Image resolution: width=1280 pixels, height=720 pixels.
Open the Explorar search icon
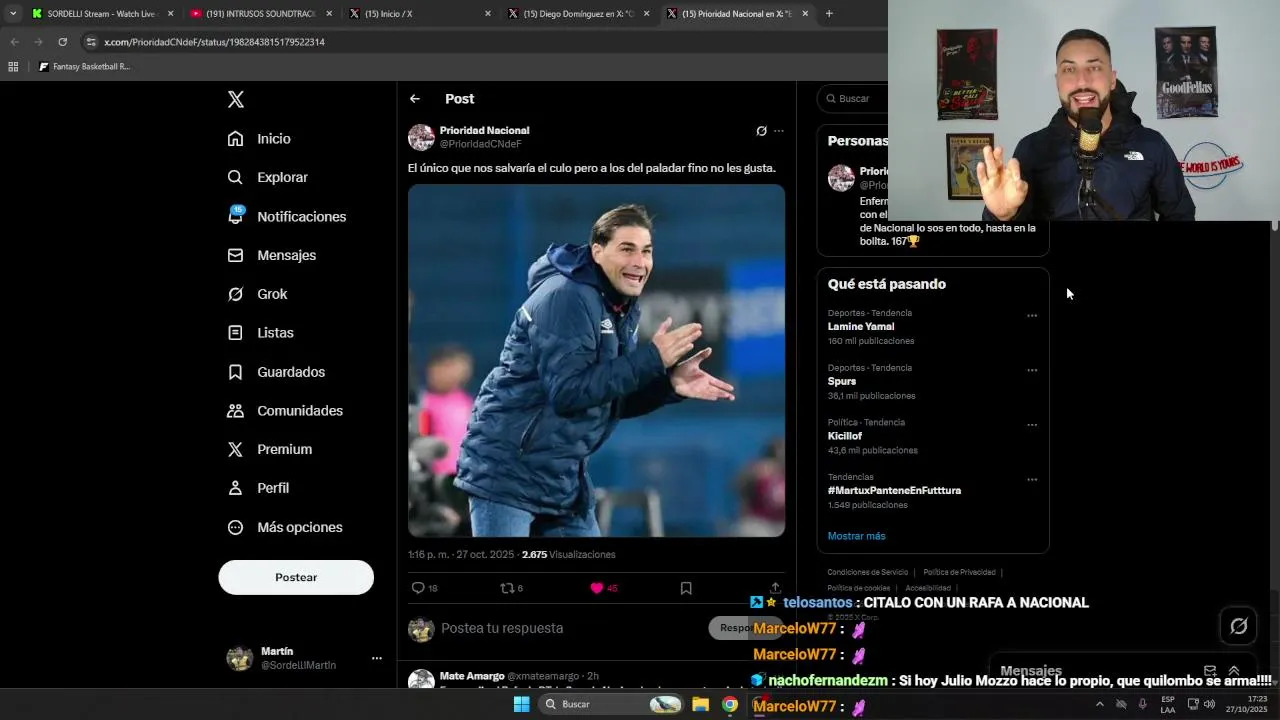coord(235,177)
